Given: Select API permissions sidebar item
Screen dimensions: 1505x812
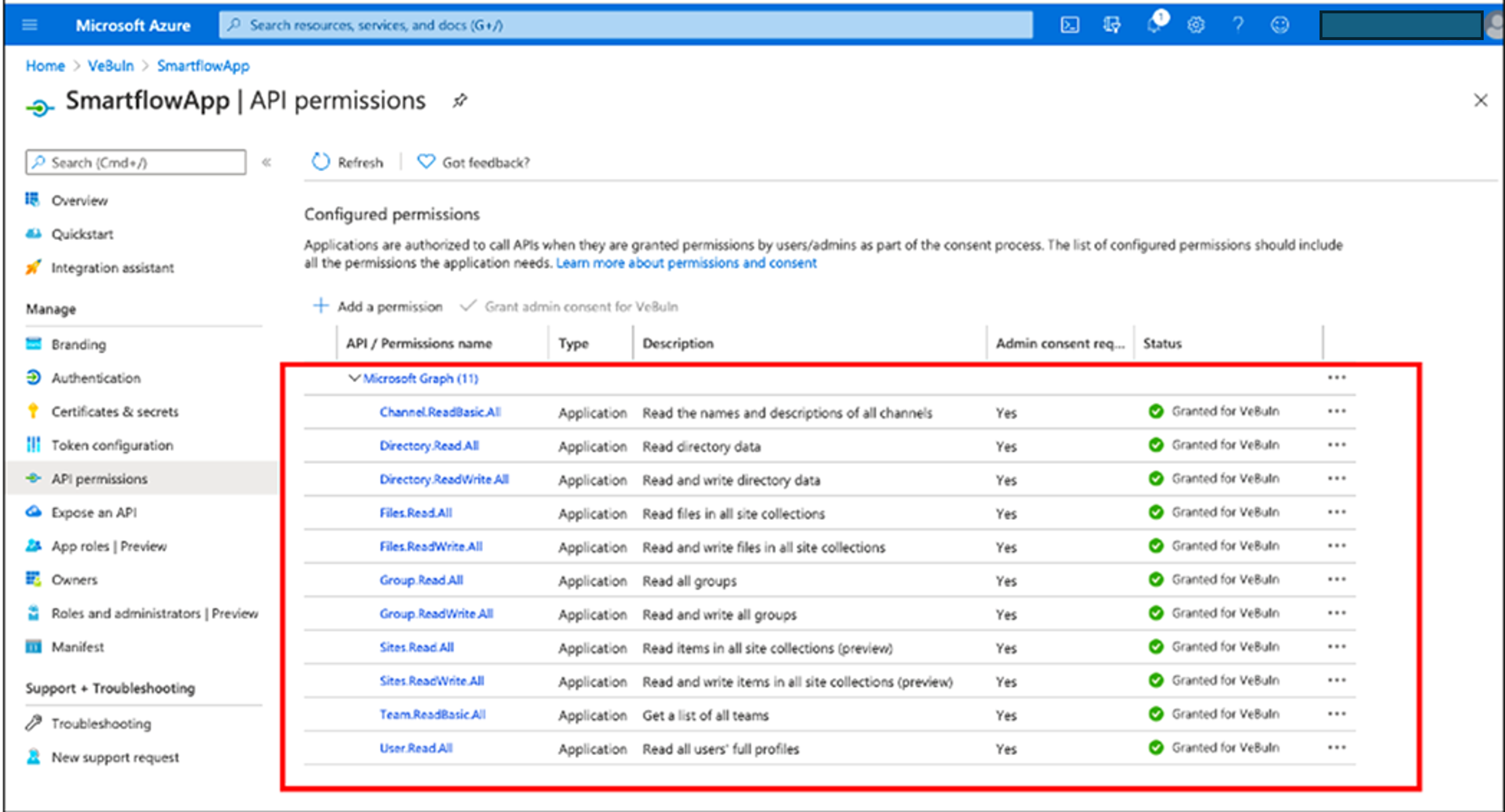Looking at the screenshot, I should [x=142, y=478].
